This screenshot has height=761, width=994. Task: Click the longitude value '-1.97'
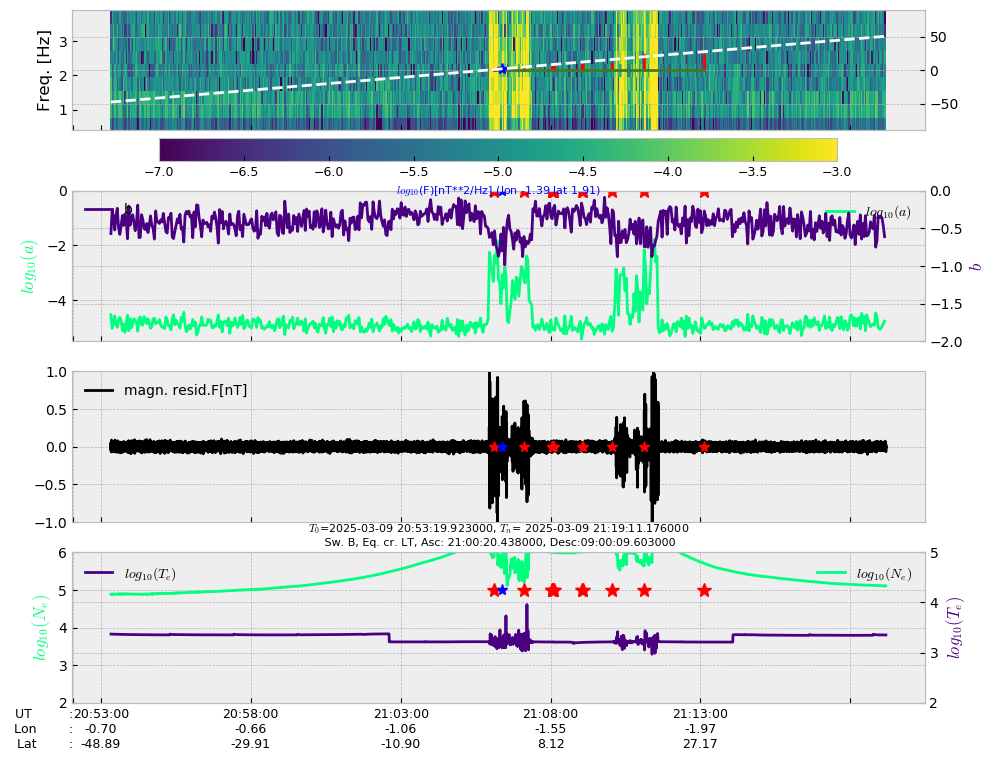click(x=700, y=729)
